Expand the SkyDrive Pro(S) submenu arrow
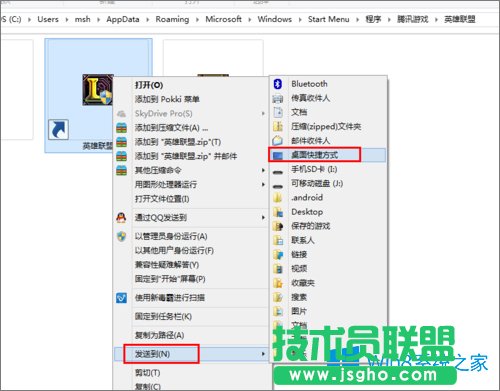 pos(263,114)
